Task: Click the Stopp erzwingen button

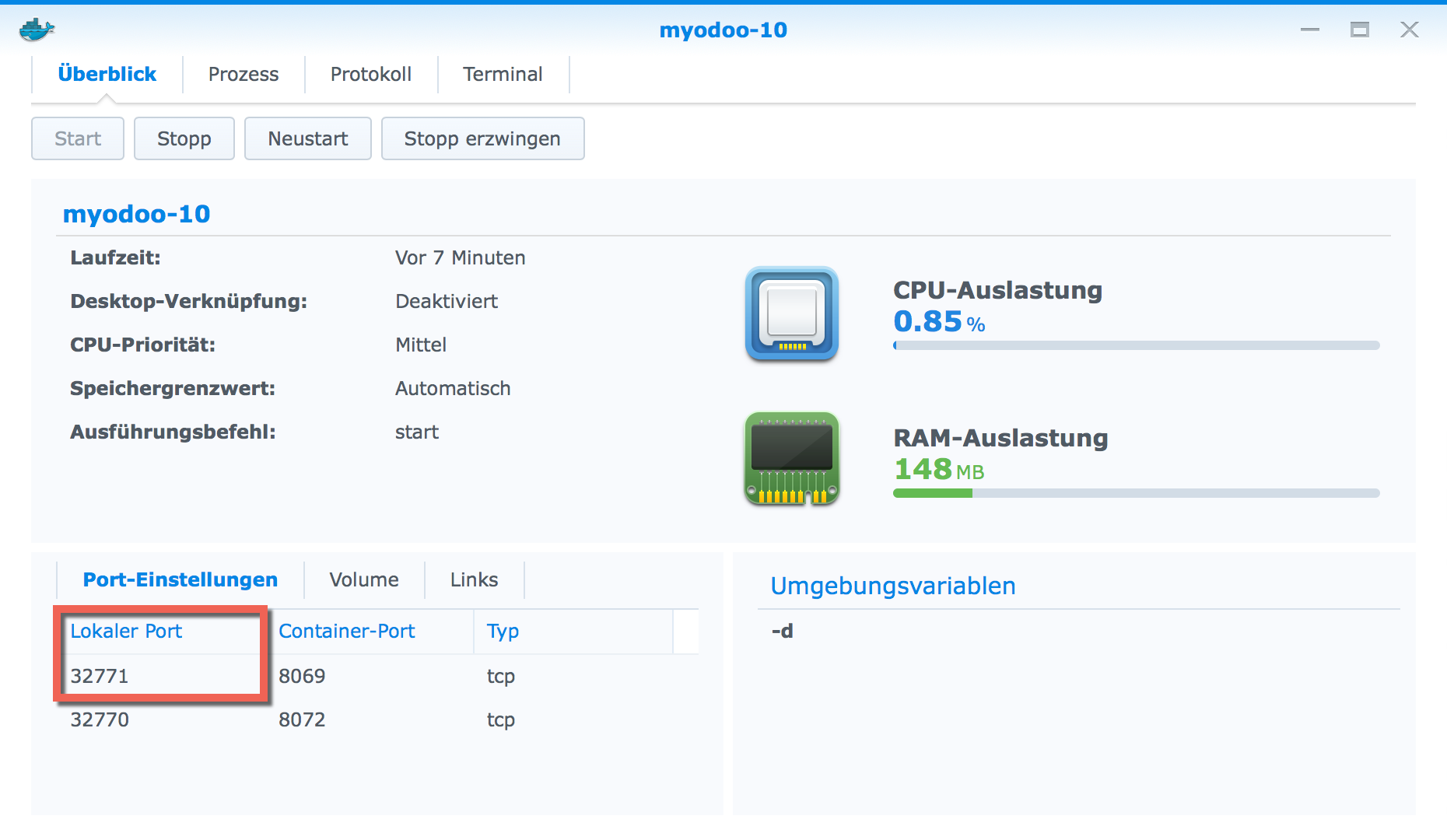Action: pos(482,138)
